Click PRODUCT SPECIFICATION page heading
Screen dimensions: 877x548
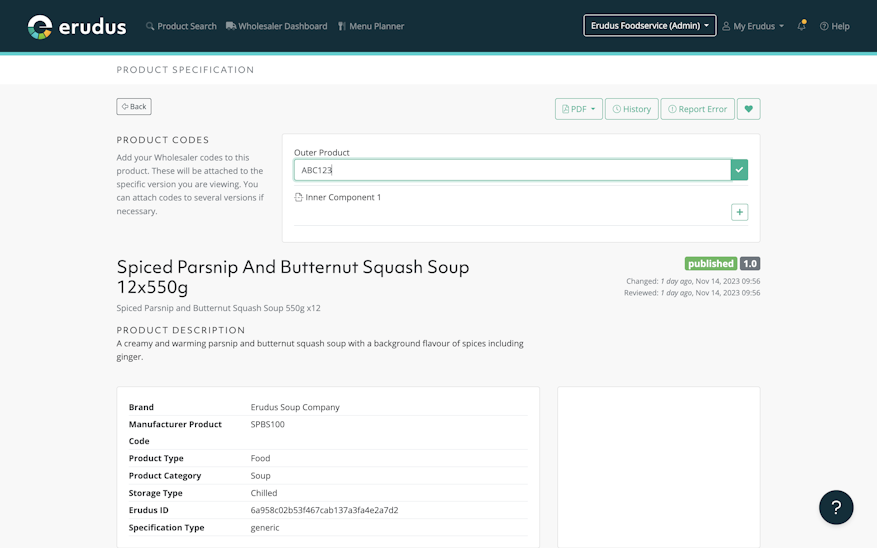185,70
